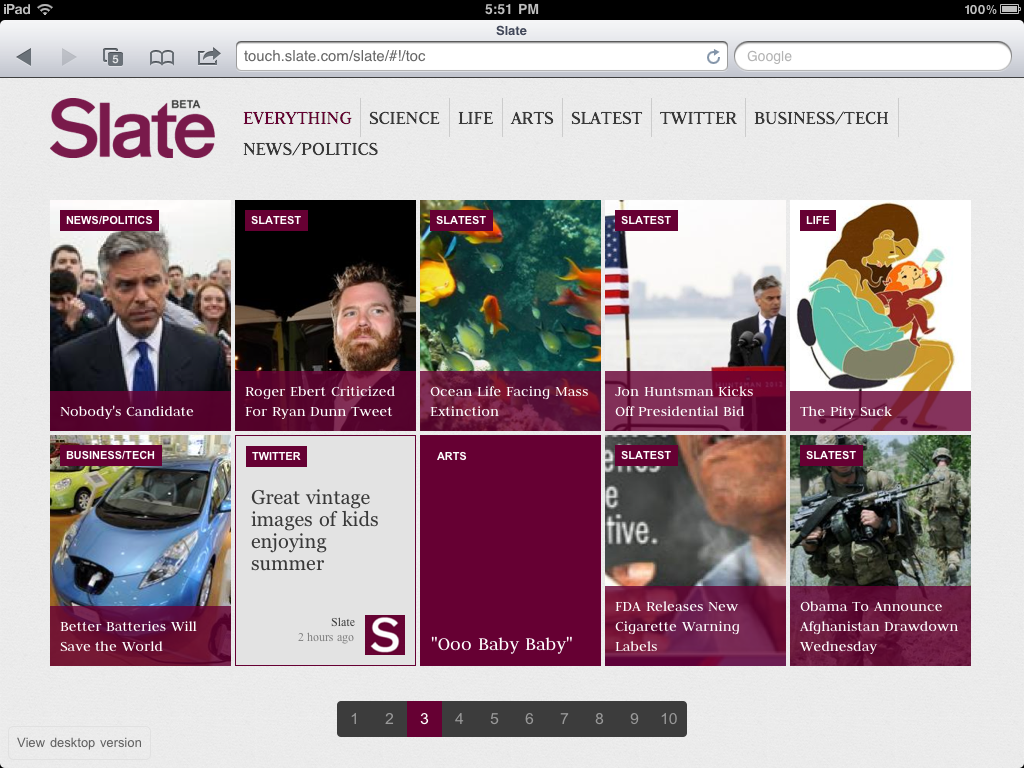This screenshot has width=1024, height=768.
Task: Open FDA Releases New Cigarette Warning Labels
Action: pos(696,551)
